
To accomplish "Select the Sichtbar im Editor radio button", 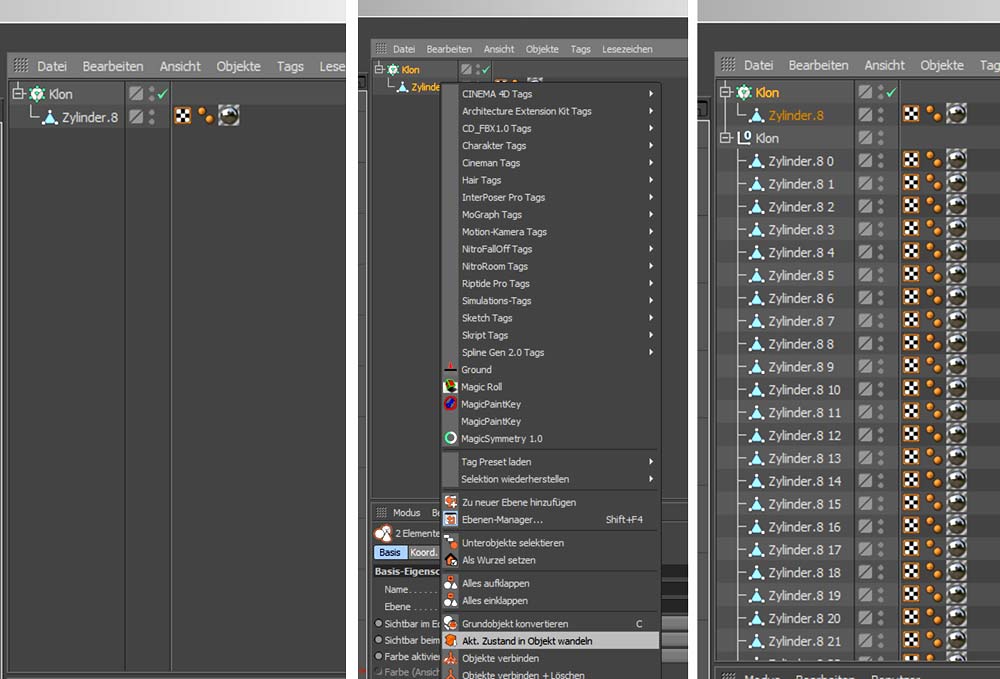I will click(379, 624).
